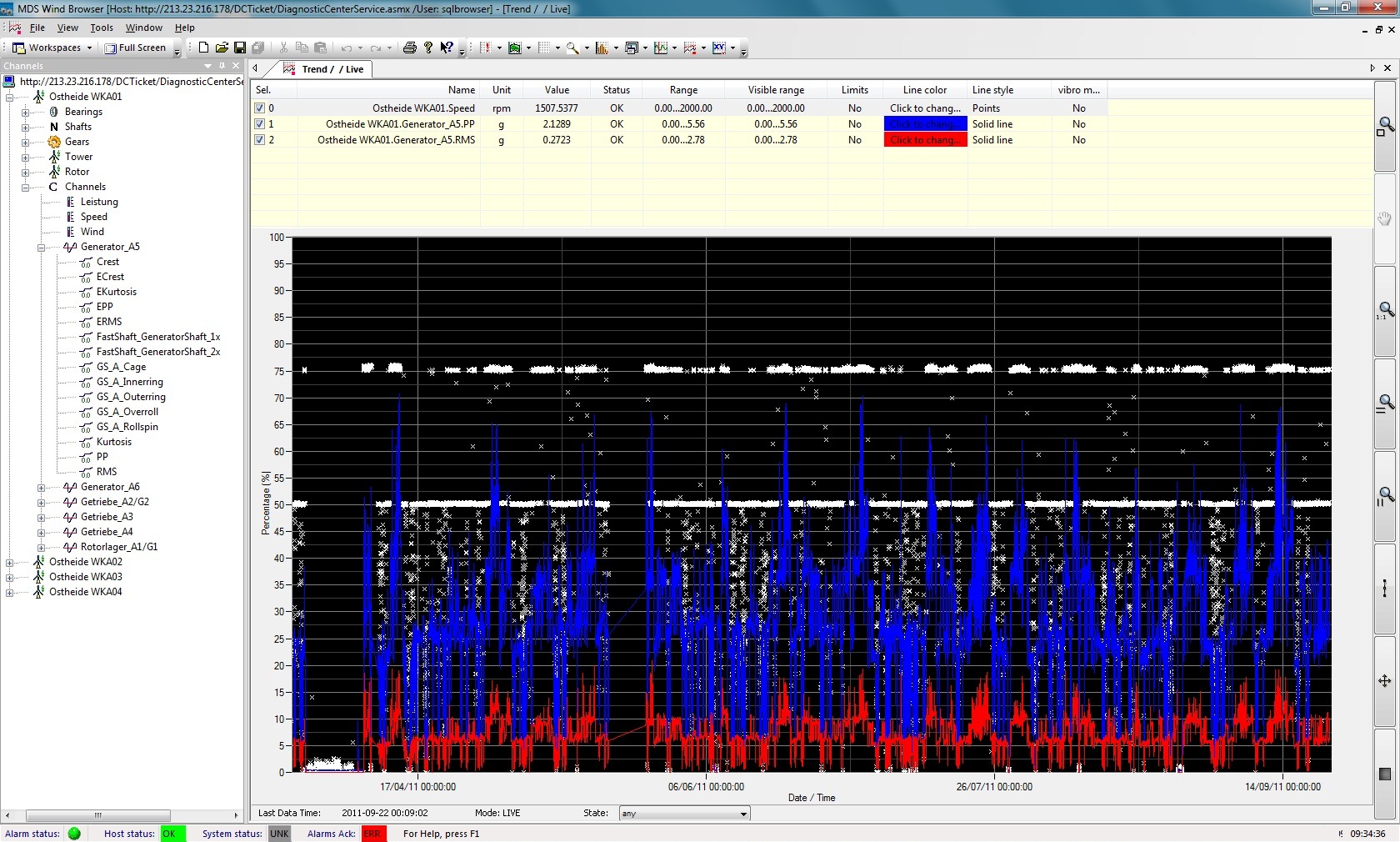
Task: Open the Workspaces button menu
Action: point(52,48)
